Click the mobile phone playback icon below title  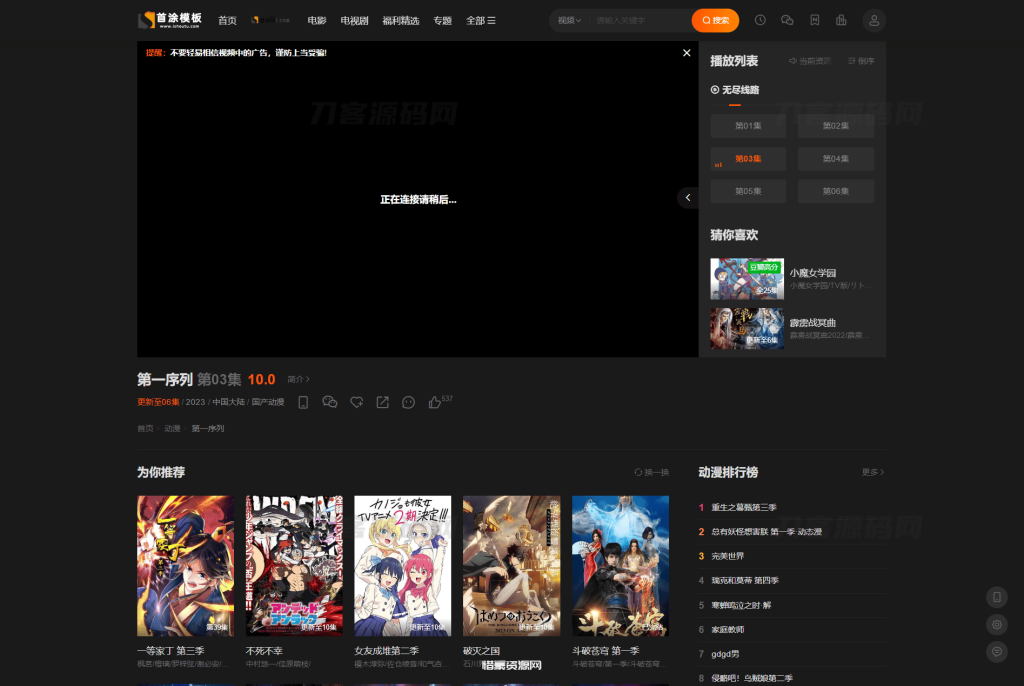(303, 402)
